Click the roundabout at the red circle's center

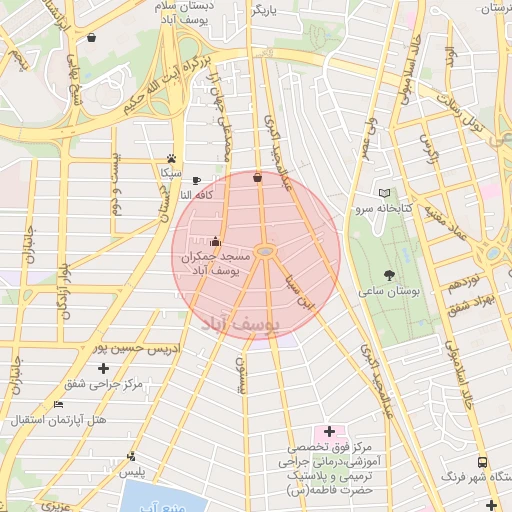265,252
